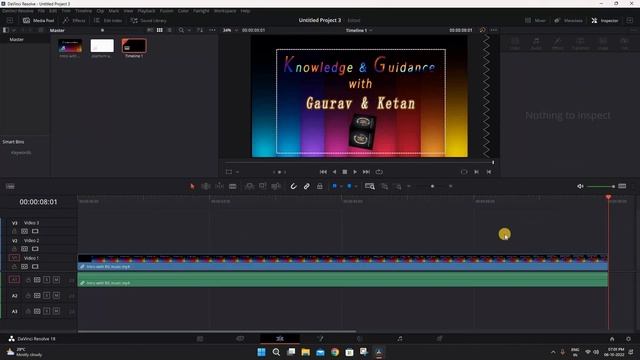Click the Overwrite Clip icon
The height and width of the screenshot is (360, 640).
(x=263, y=187)
